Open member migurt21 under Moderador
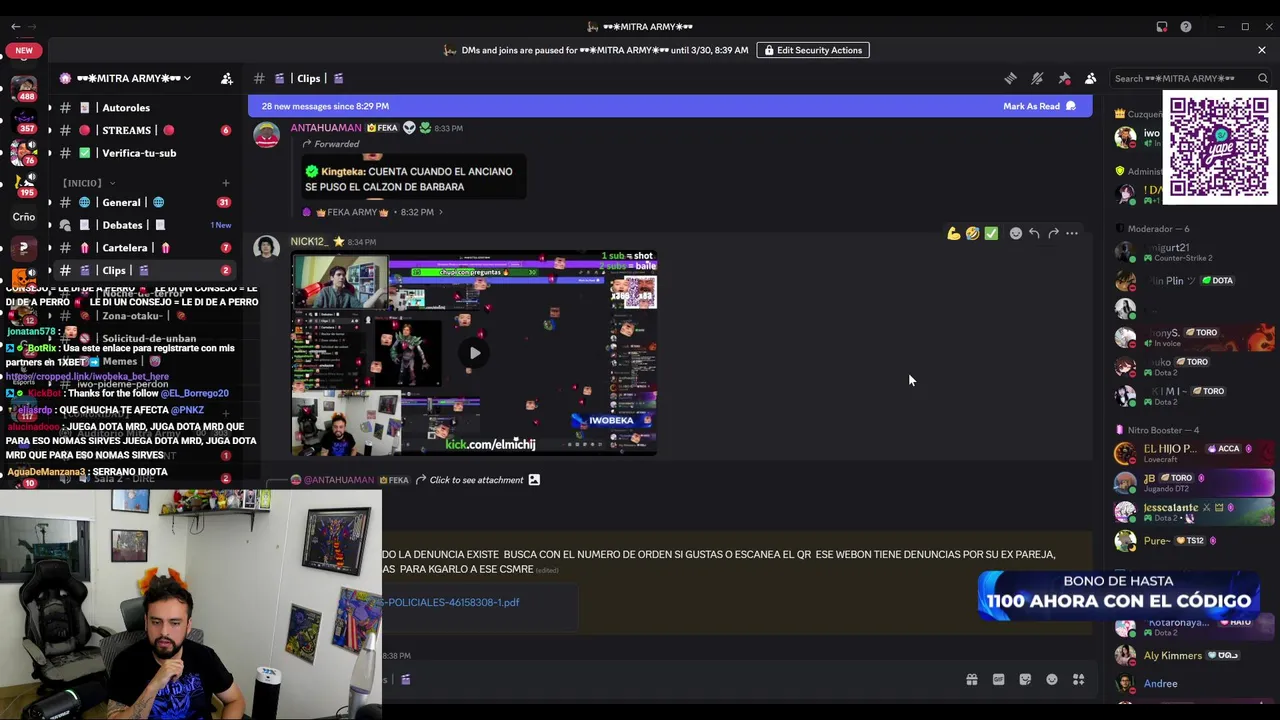Screen dimensions: 1280x720 tap(1190, 252)
